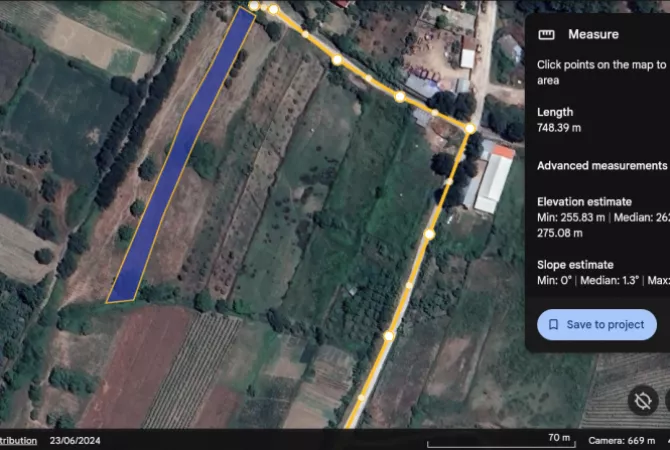Click the path's first vertex at the polygon's top corner

point(254,7)
